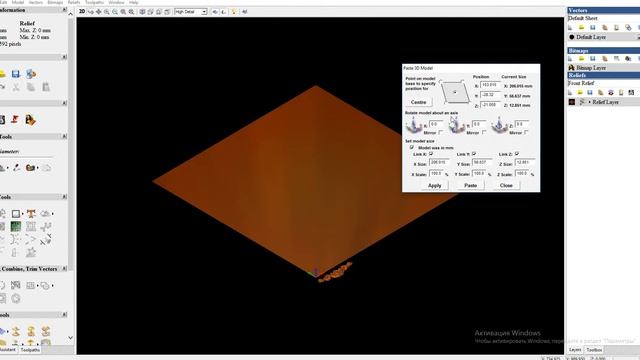Click the Front Relief label

click(x=581, y=83)
